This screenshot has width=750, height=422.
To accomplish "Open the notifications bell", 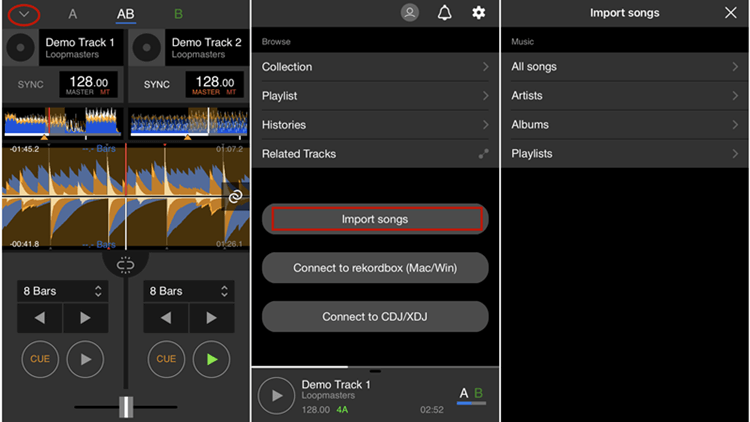I will 444,13.
